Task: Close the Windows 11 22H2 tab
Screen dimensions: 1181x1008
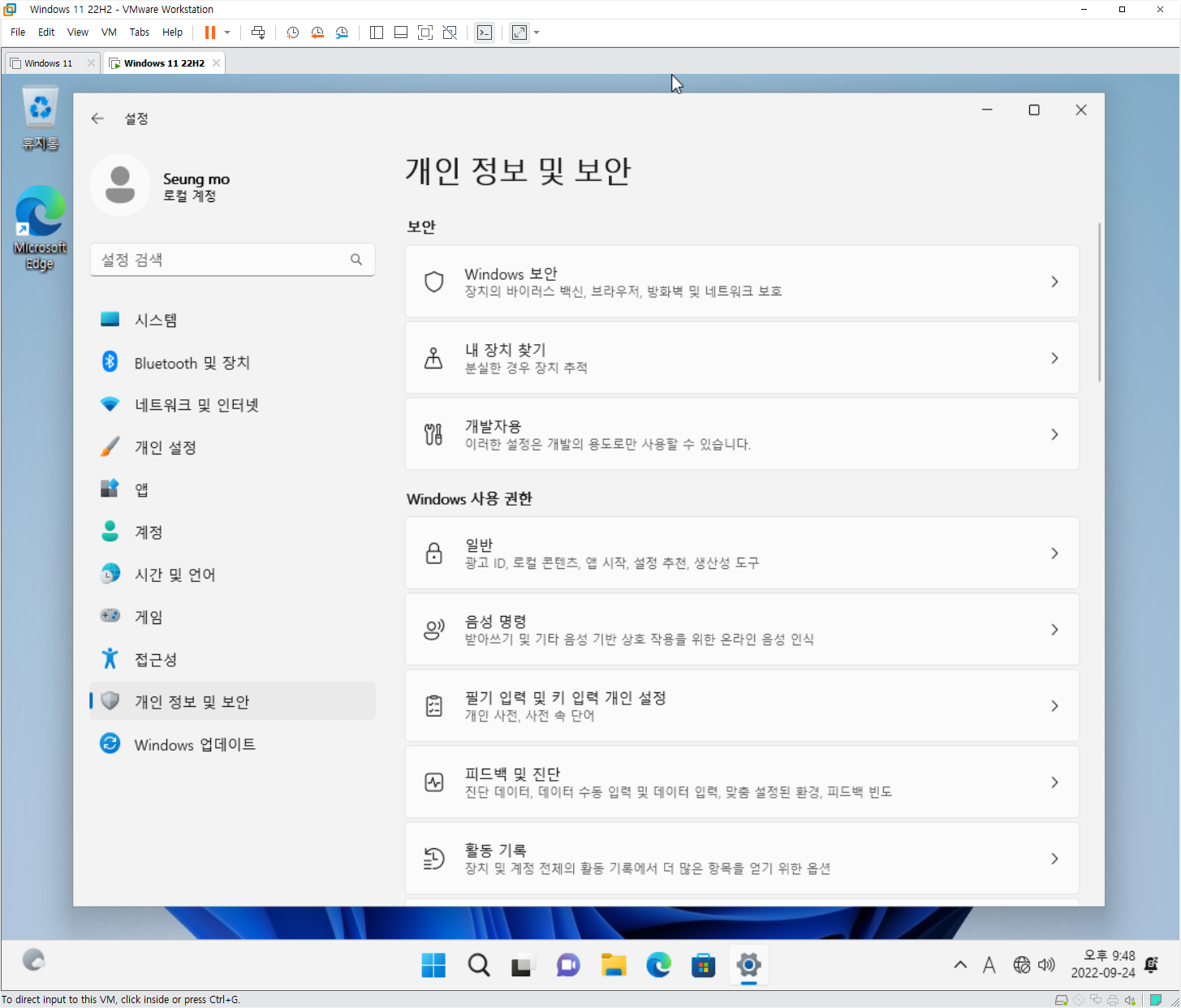Action: coord(216,63)
